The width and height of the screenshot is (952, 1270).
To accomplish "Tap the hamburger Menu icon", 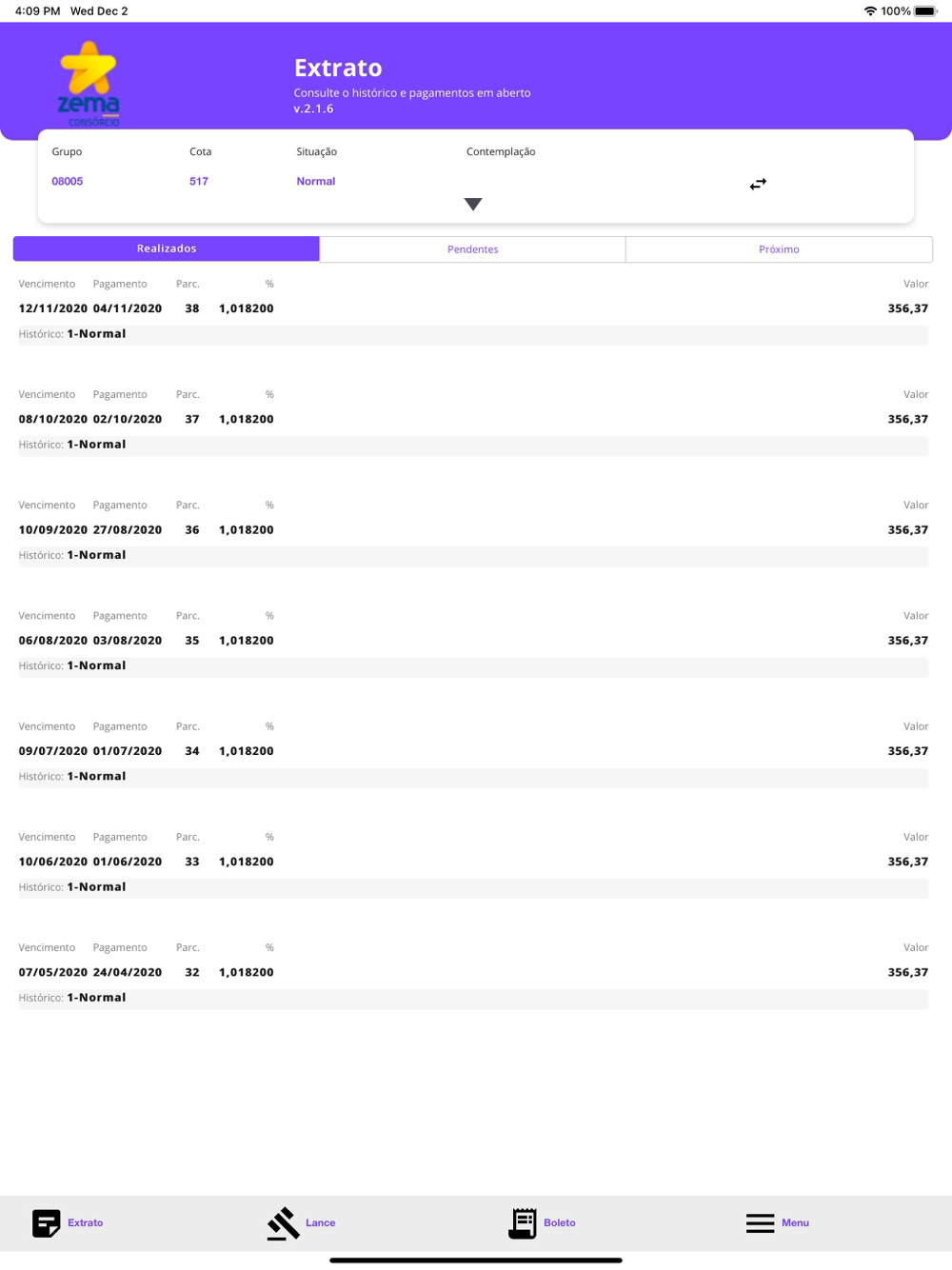I will (760, 1223).
